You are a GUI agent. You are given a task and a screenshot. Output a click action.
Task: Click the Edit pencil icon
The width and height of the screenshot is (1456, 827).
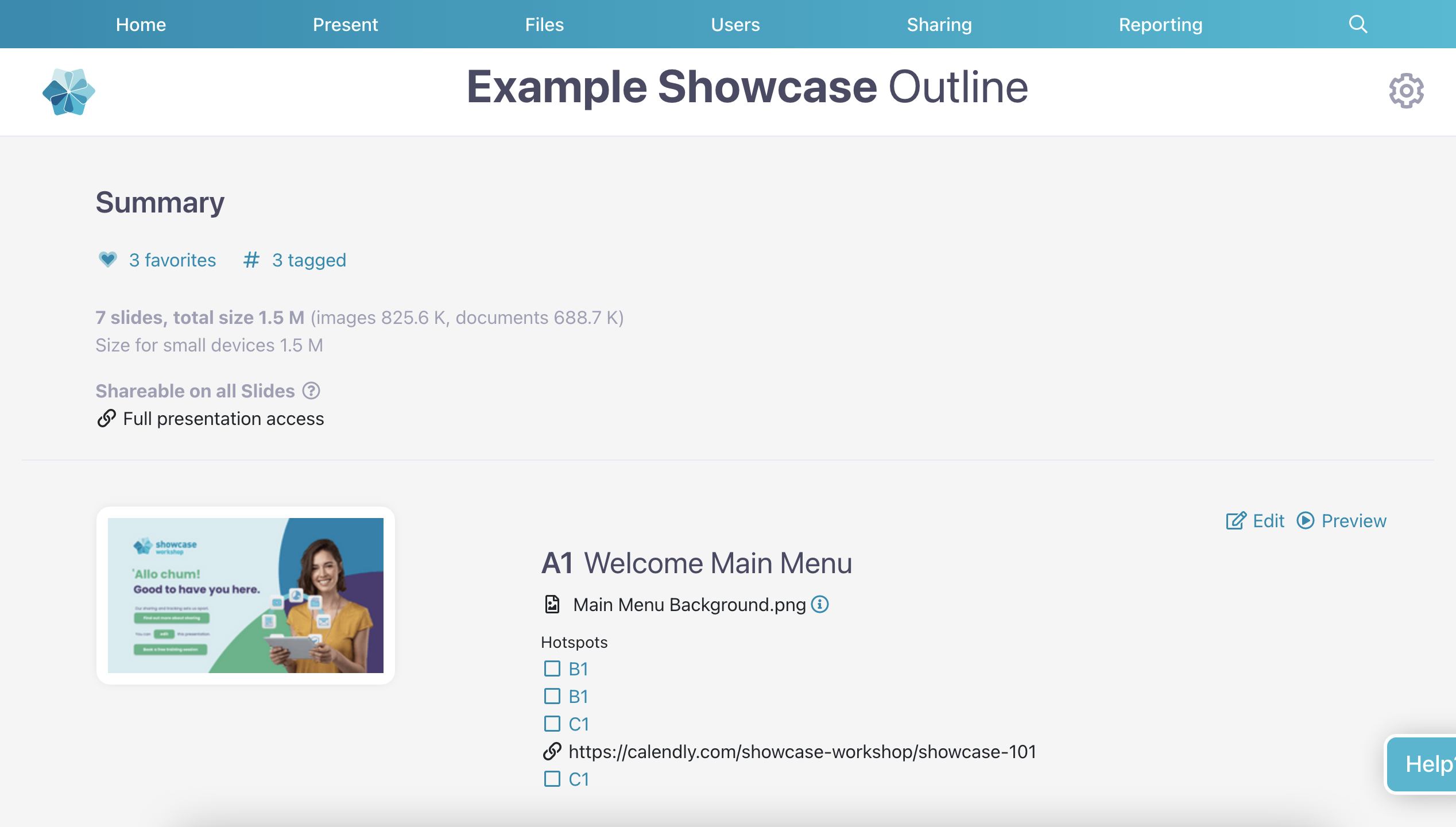(x=1236, y=520)
